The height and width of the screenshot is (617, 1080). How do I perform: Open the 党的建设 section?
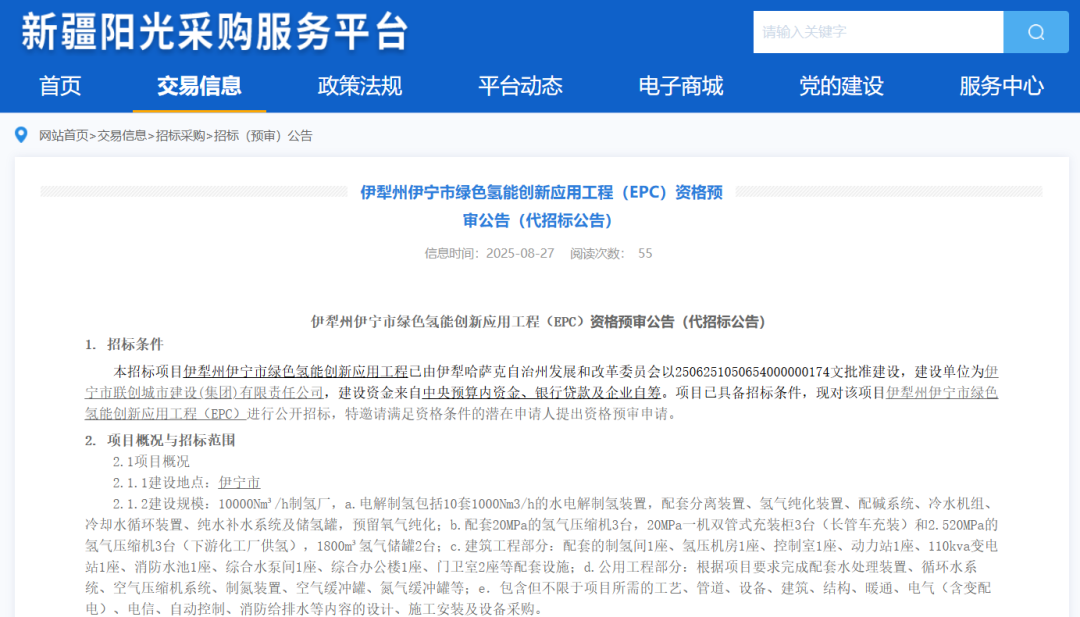(x=840, y=86)
